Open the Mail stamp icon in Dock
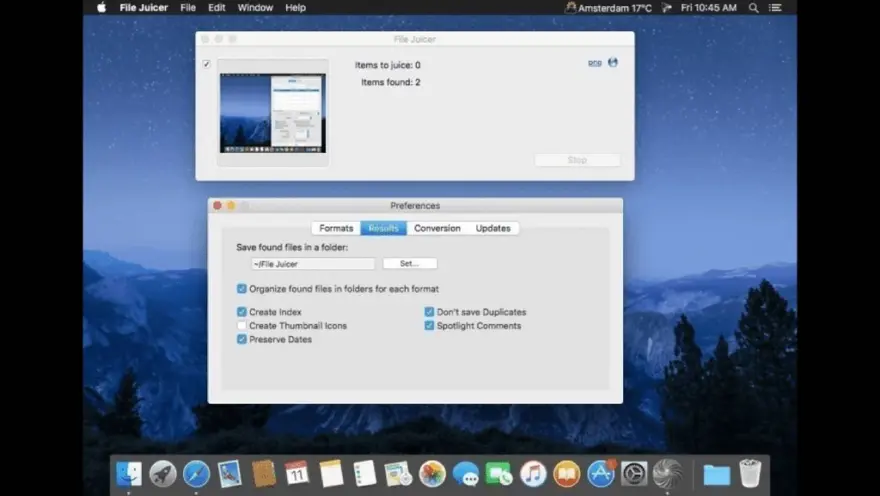Screen dimensions: 880x496 [230, 474]
